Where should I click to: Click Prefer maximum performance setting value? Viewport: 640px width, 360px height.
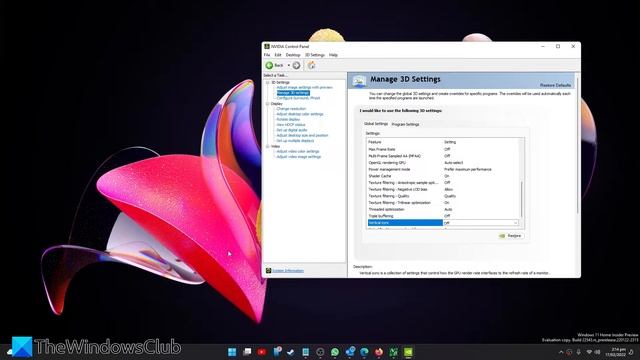(468, 169)
